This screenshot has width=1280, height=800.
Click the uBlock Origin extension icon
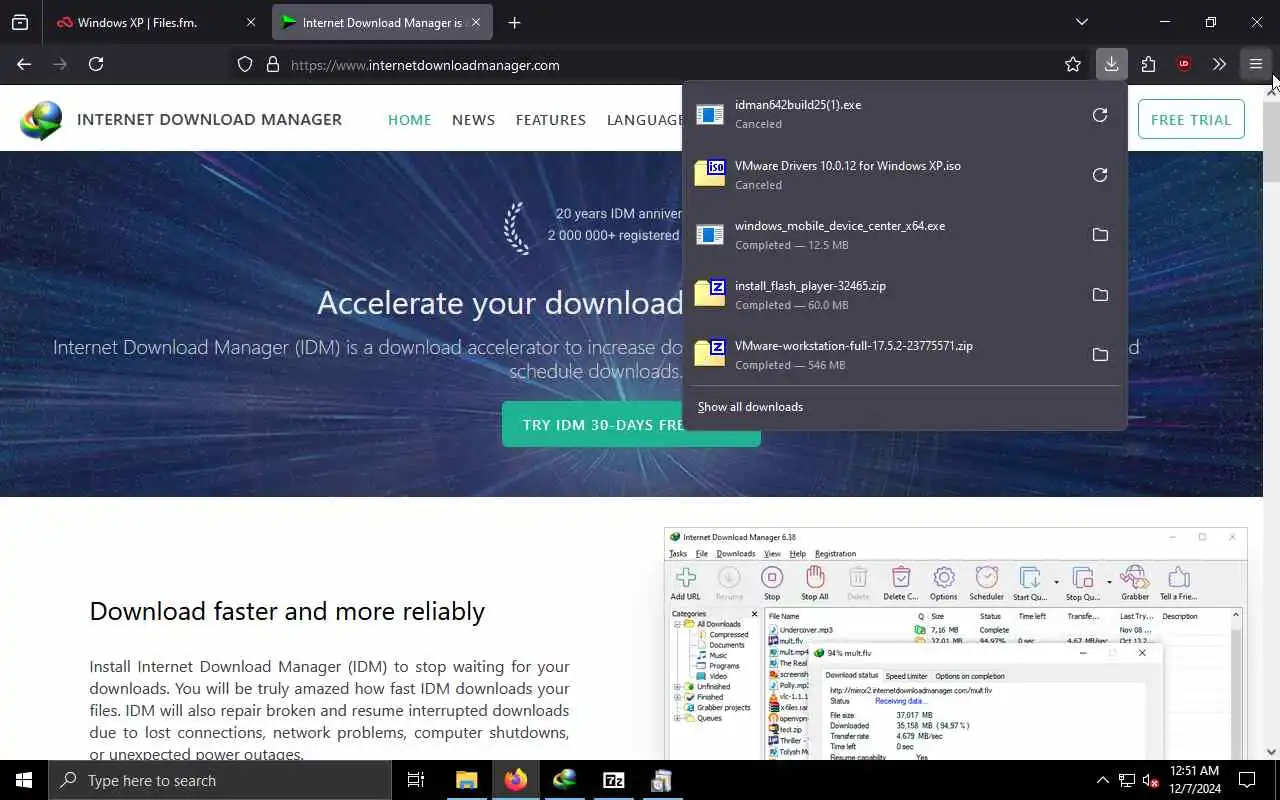tap(1184, 64)
